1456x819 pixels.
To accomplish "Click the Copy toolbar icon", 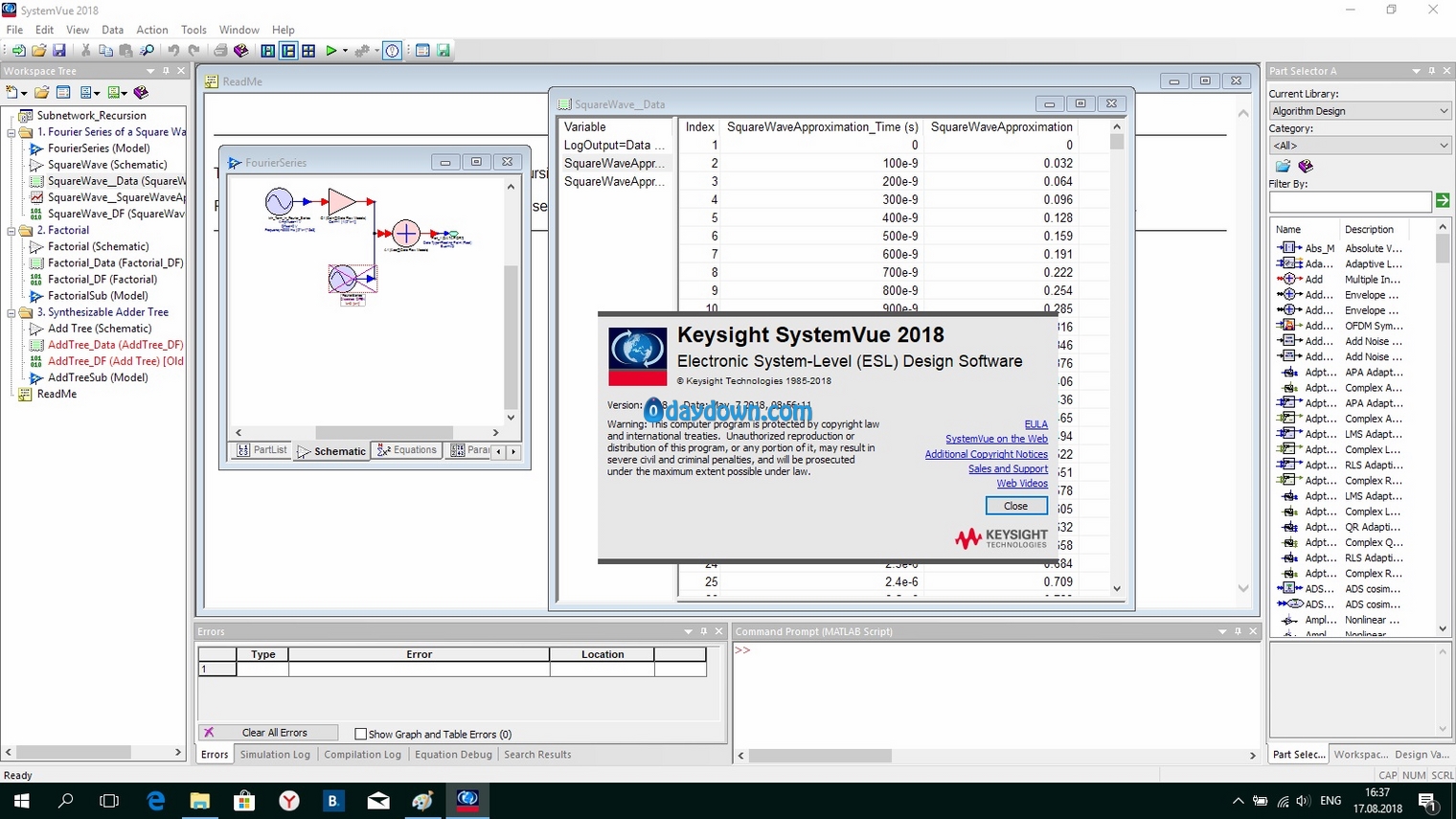I will click(x=105, y=51).
